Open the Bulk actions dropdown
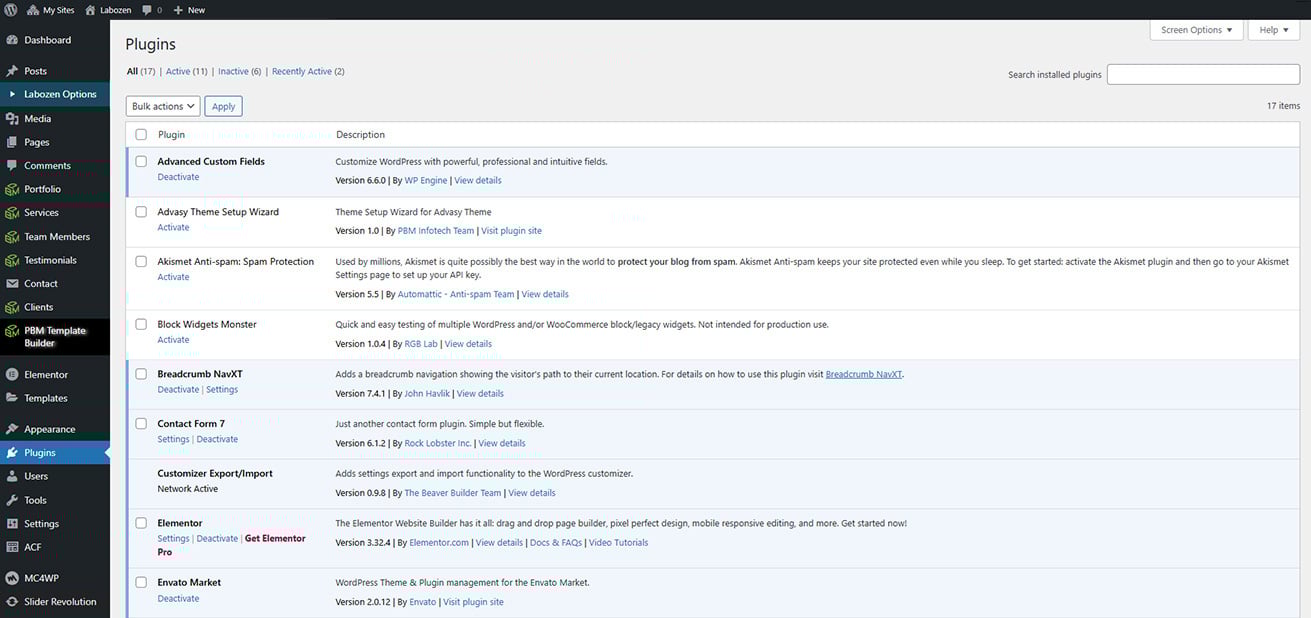The height and width of the screenshot is (618, 1311). point(163,106)
